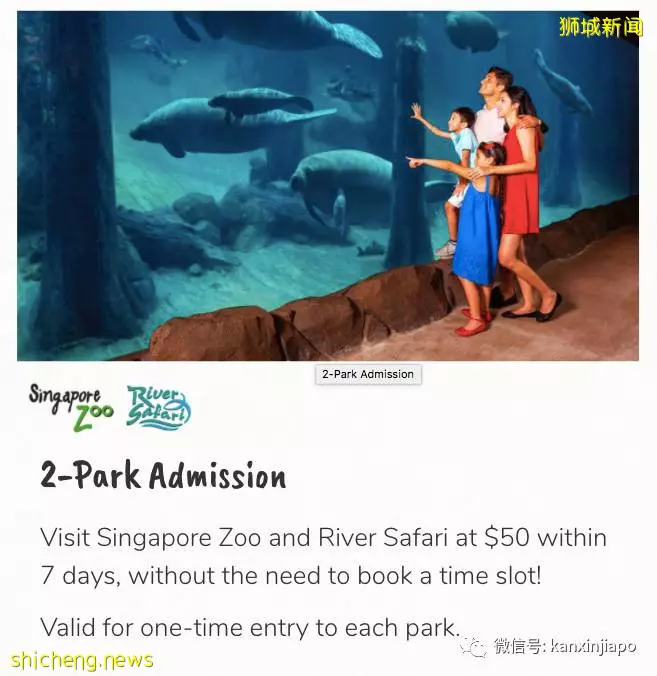Click the manatee aquarium banner image

click(x=328, y=185)
